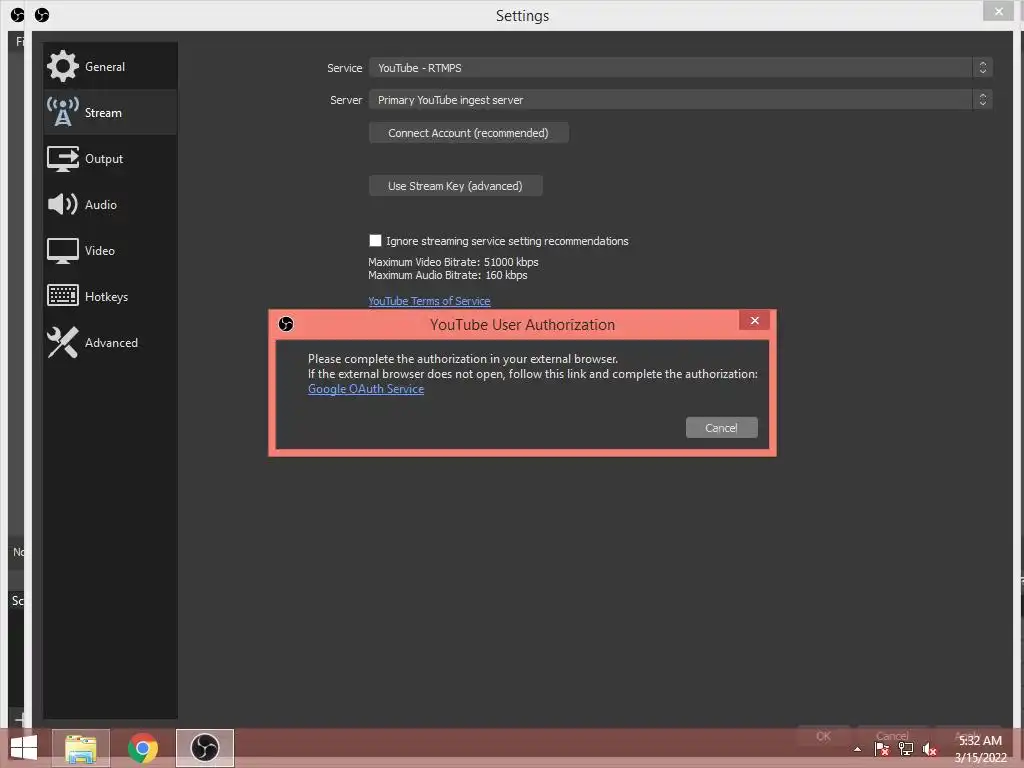Switch to Audio settings tab label
Image resolution: width=1024 pixels, height=768 pixels.
click(x=101, y=204)
